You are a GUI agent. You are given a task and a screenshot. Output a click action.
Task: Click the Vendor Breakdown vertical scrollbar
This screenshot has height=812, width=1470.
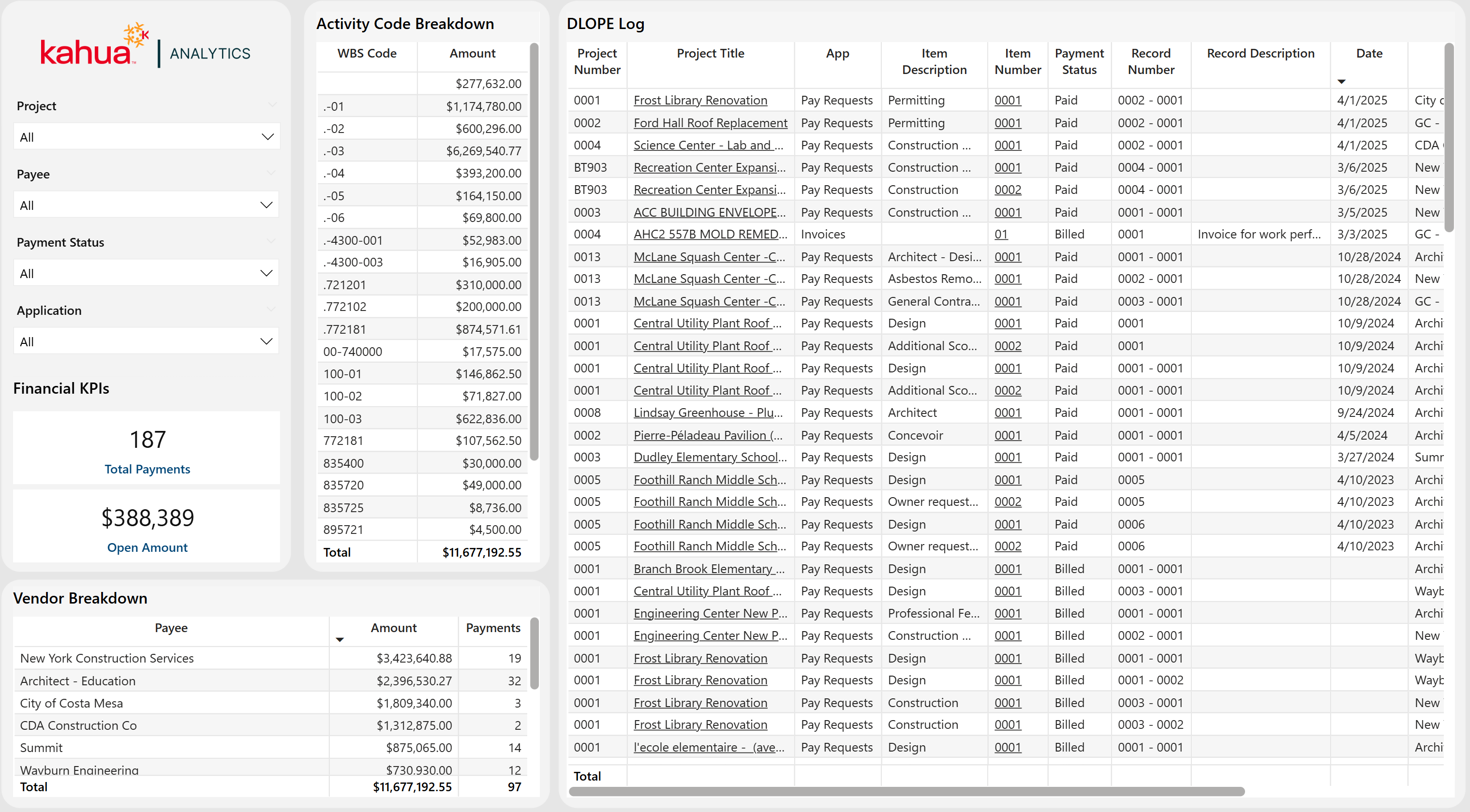pos(534,653)
